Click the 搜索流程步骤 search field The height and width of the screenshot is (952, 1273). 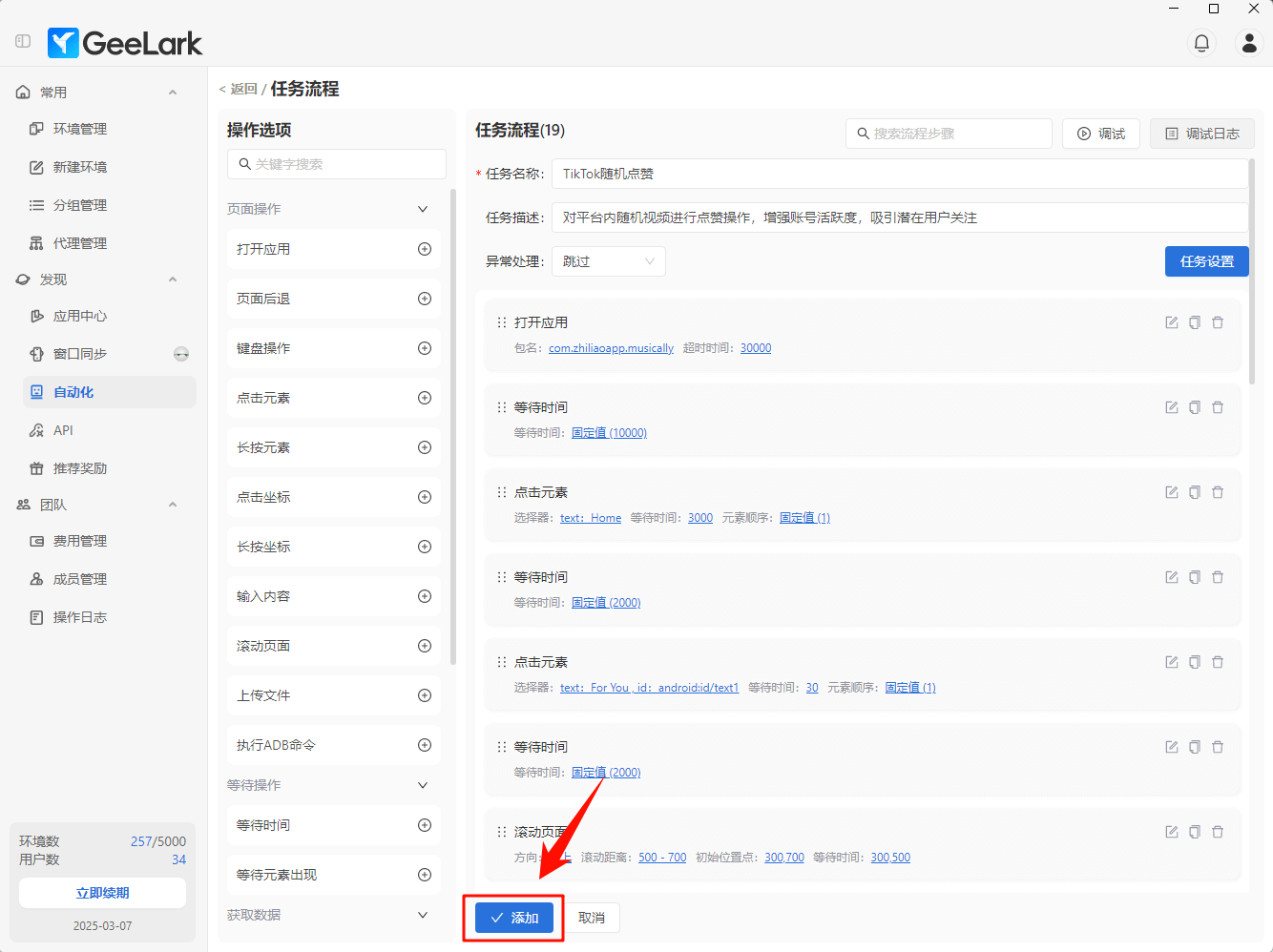click(x=949, y=134)
